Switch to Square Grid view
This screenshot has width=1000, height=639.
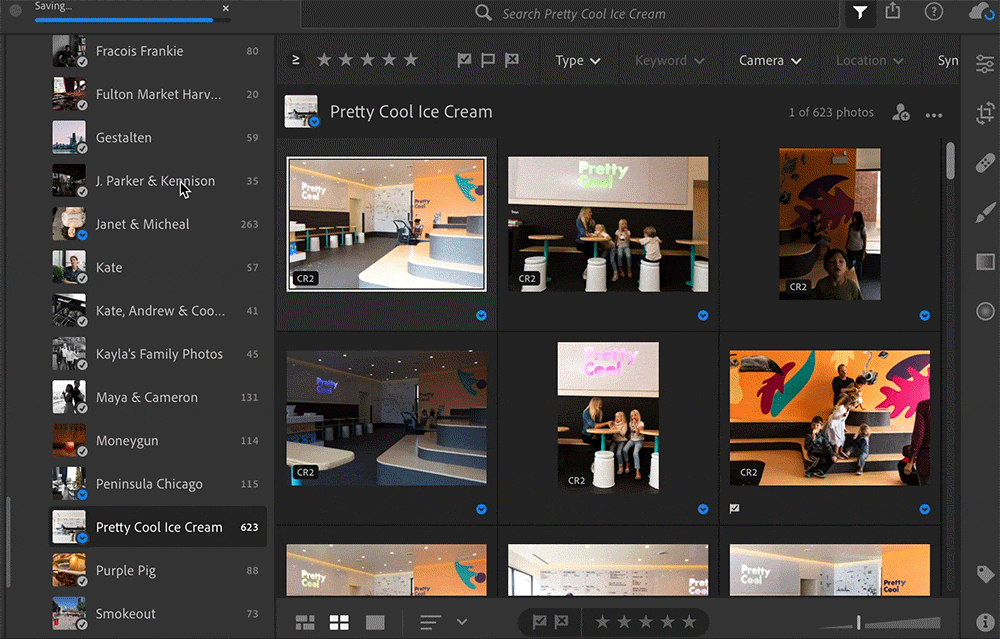point(339,622)
